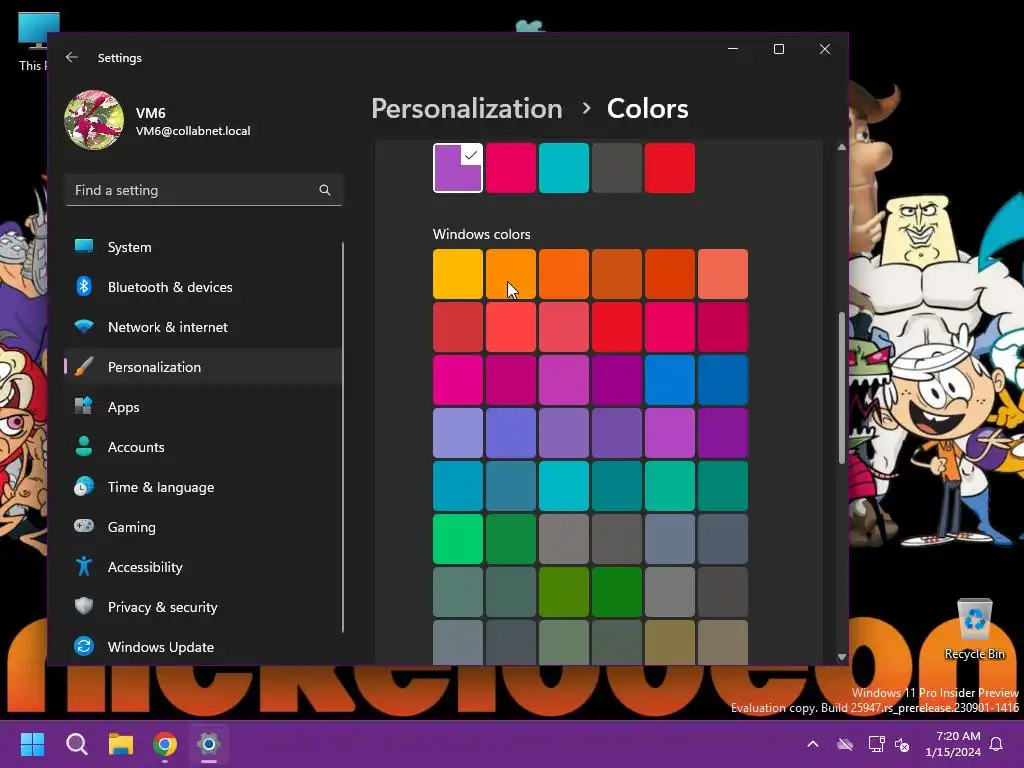Click the network tray icon
Viewport: 1024px width, 768px height.
tap(876, 744)
